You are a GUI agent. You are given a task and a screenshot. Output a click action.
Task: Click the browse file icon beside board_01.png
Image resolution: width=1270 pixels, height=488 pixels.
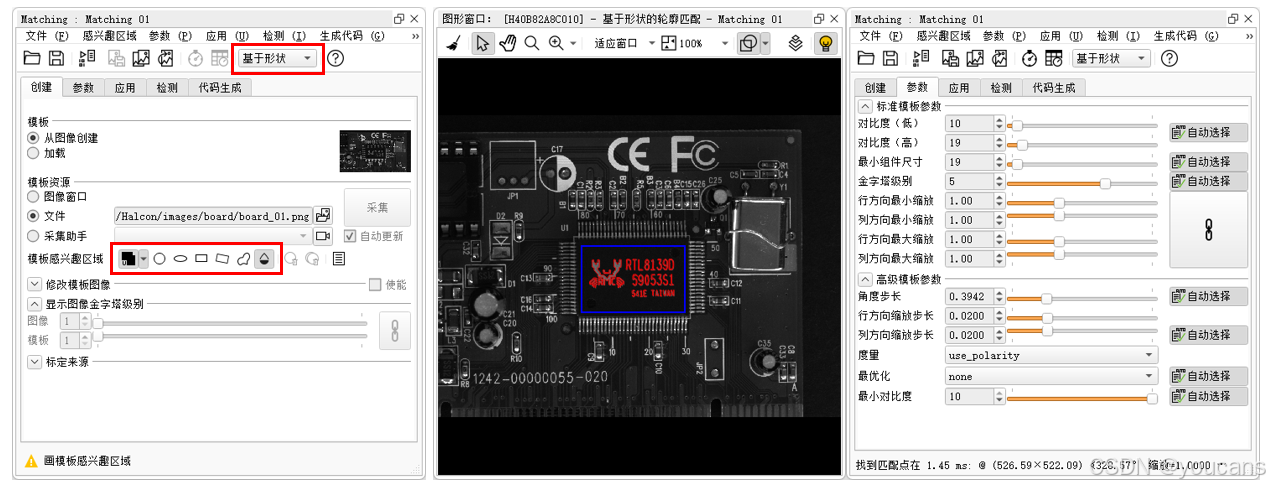(322, 215)
